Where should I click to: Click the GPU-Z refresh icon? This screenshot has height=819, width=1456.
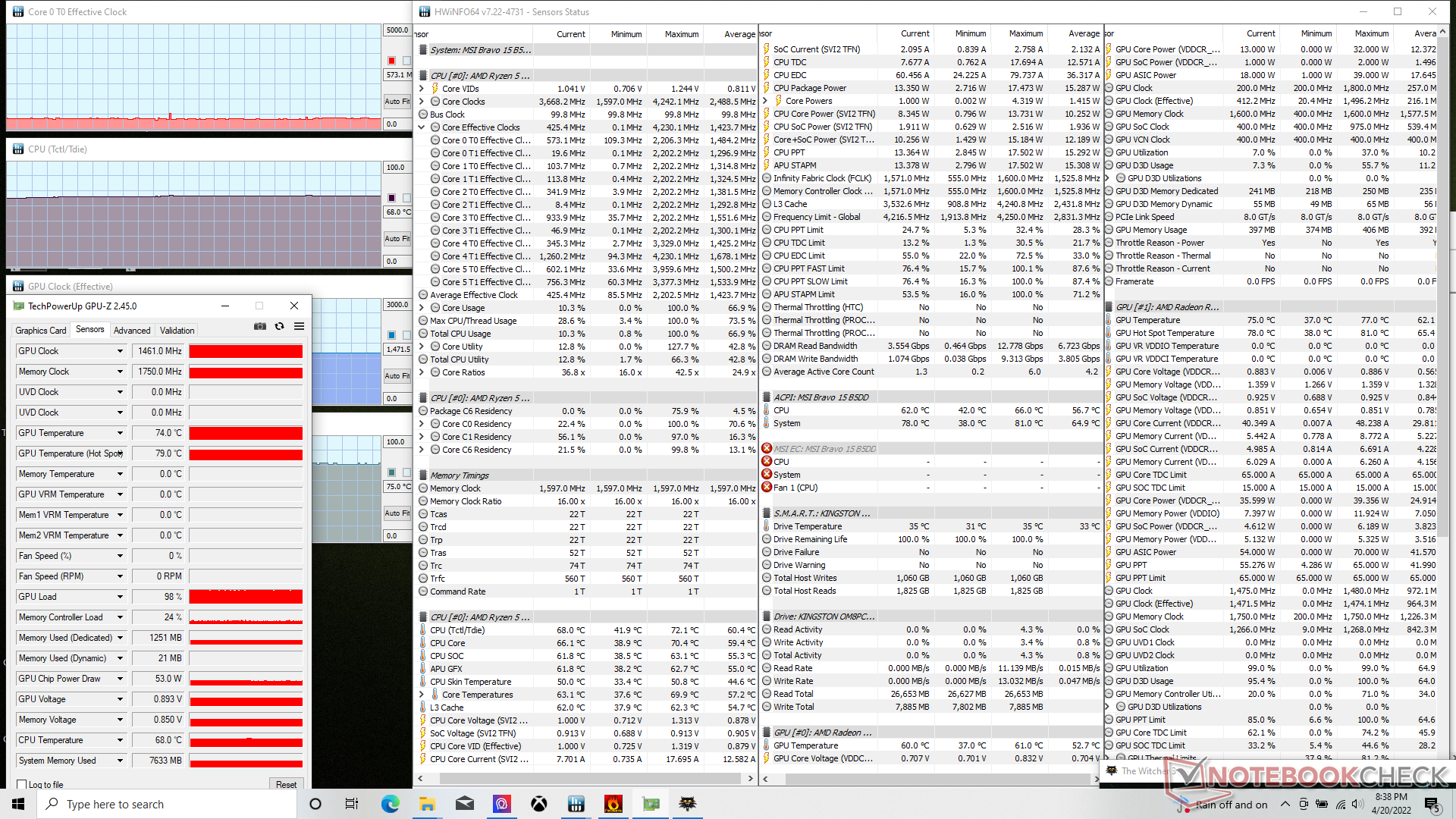[279, 326]
